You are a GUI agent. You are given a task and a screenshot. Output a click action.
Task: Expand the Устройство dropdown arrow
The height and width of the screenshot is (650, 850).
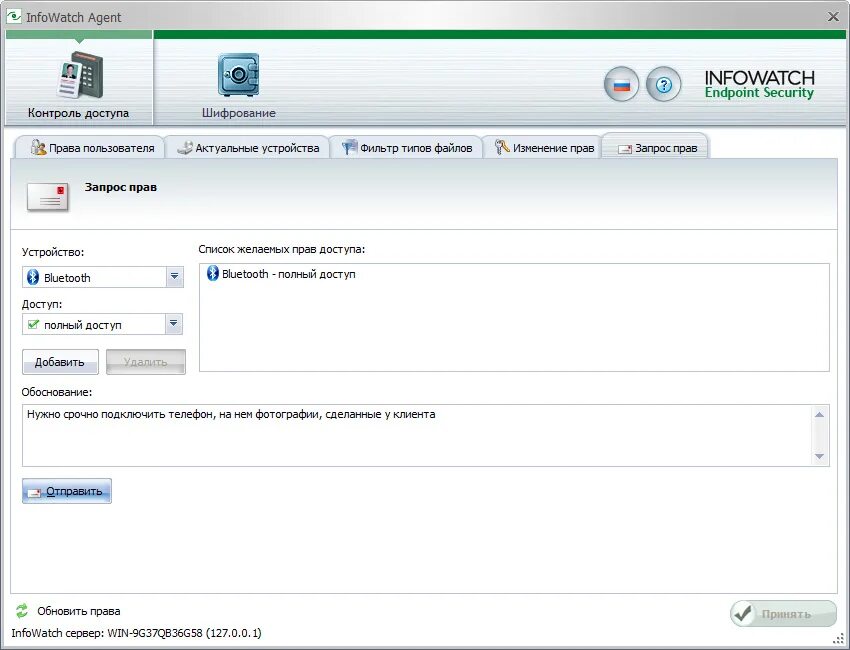[174, 276]
